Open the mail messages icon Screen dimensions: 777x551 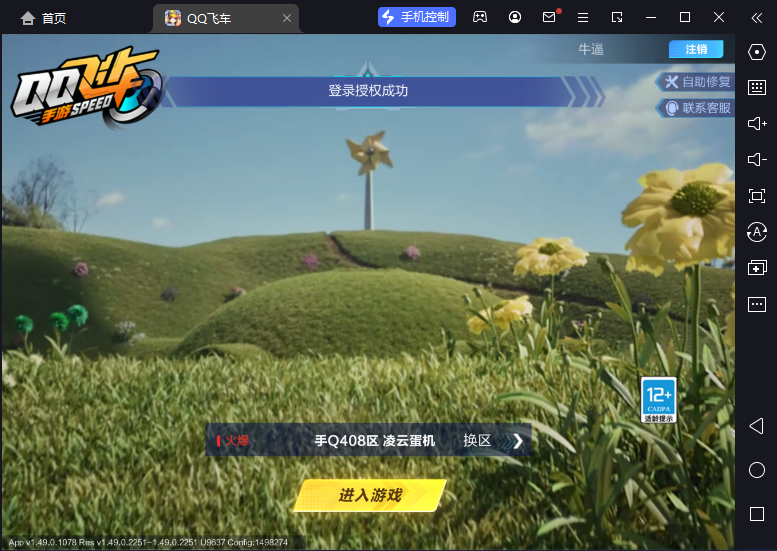click(x=549, y=17)
